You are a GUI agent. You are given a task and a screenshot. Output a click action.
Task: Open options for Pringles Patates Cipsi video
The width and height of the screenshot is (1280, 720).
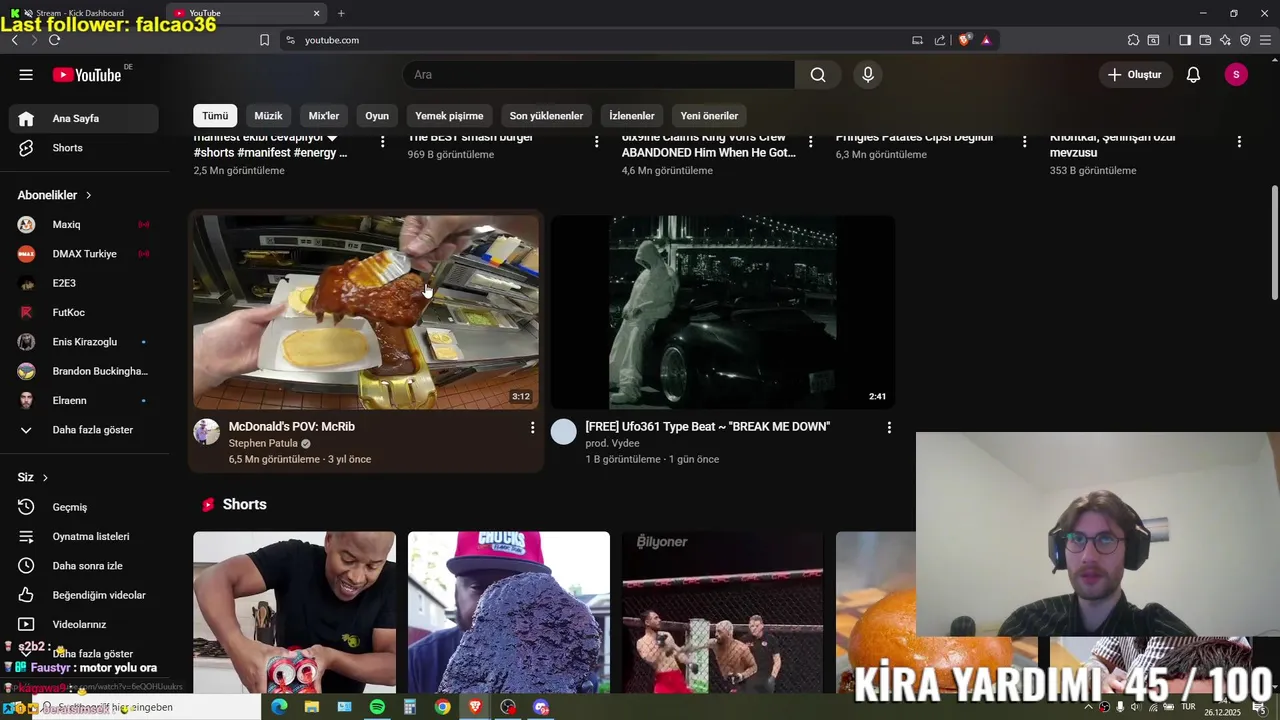[x=1024, y=142]
